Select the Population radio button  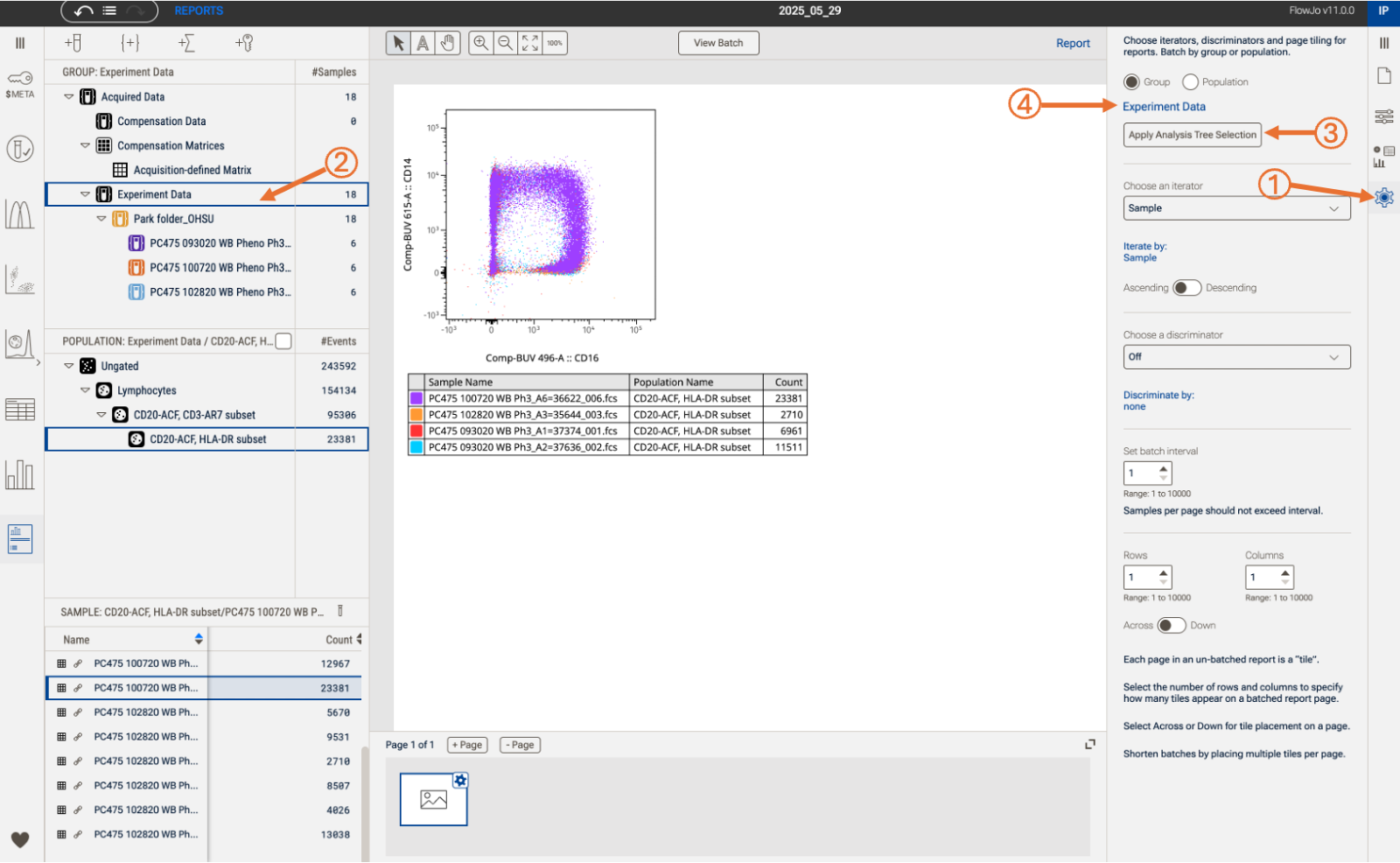[x=1190, y=81]
